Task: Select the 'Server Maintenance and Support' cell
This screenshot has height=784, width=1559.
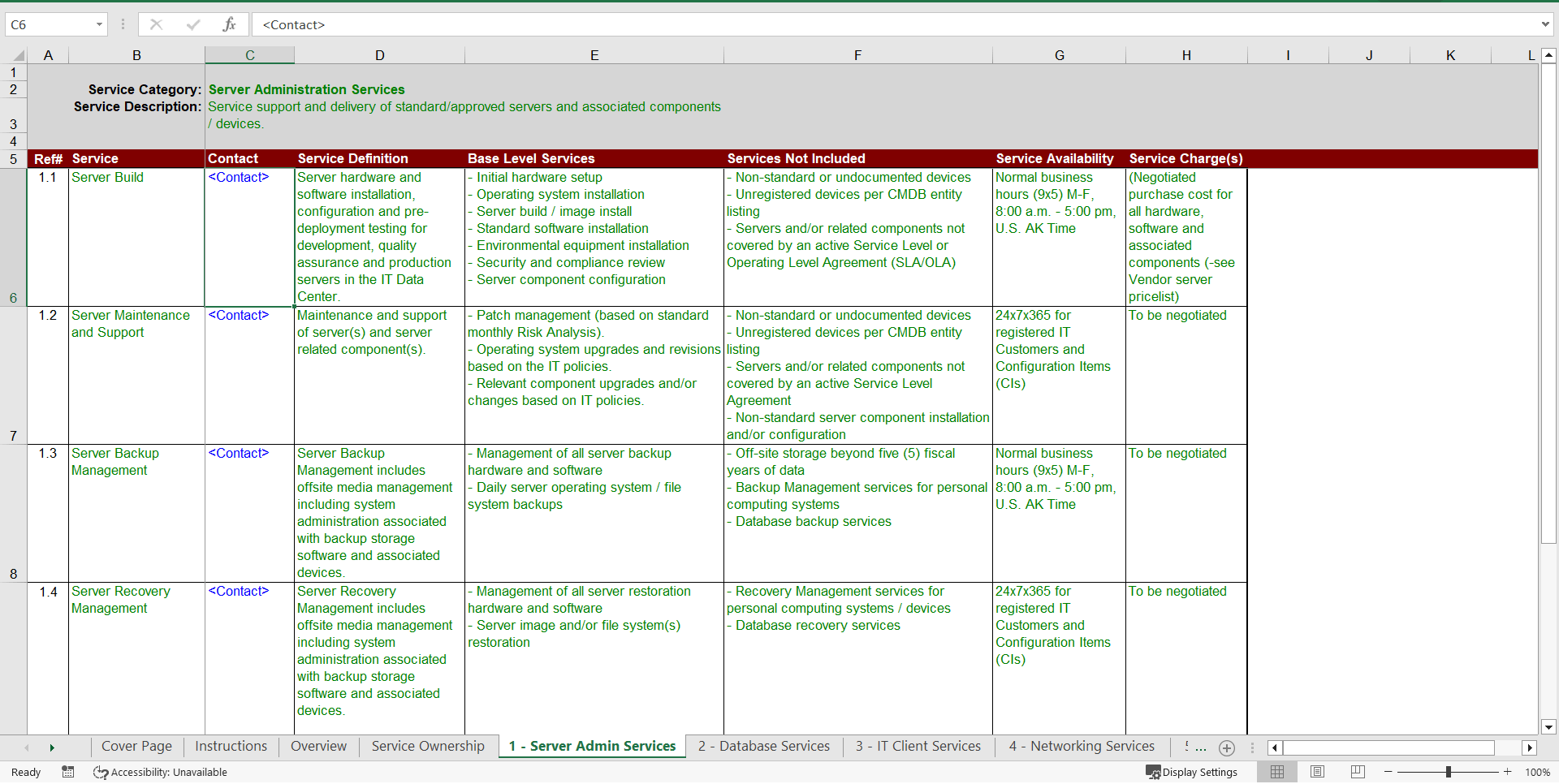Action: (x=136, y=375)
